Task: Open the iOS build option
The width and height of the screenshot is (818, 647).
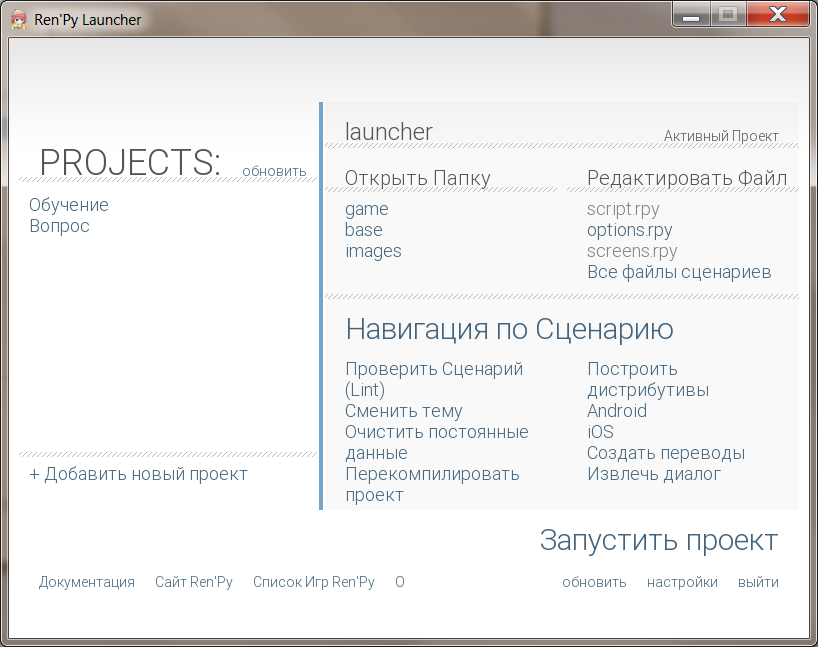Action: coord(600,432)
